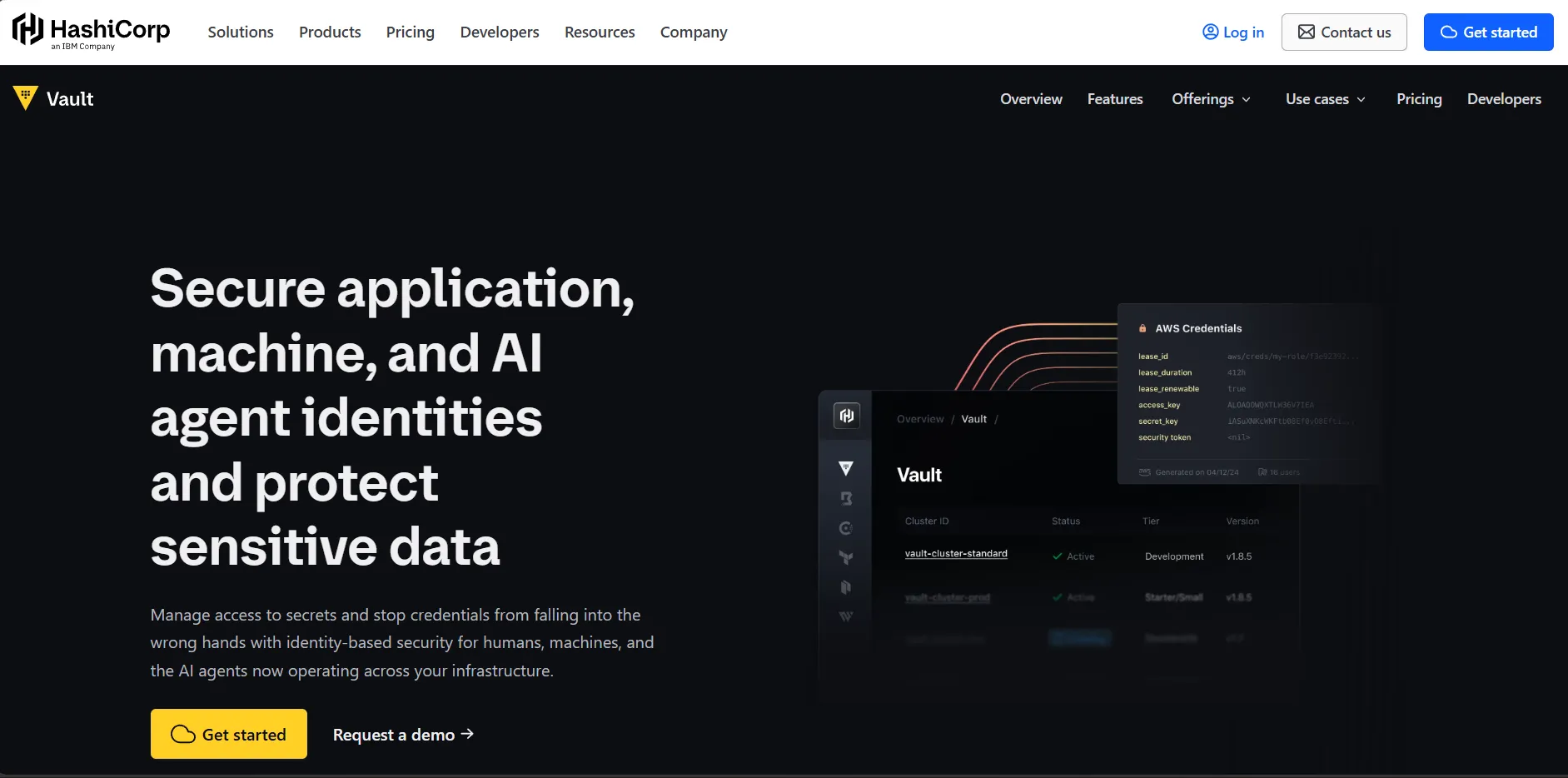Click the lease_id field label
The width and height of the screenshot is (1568, 778).
tap(1153, 357)
